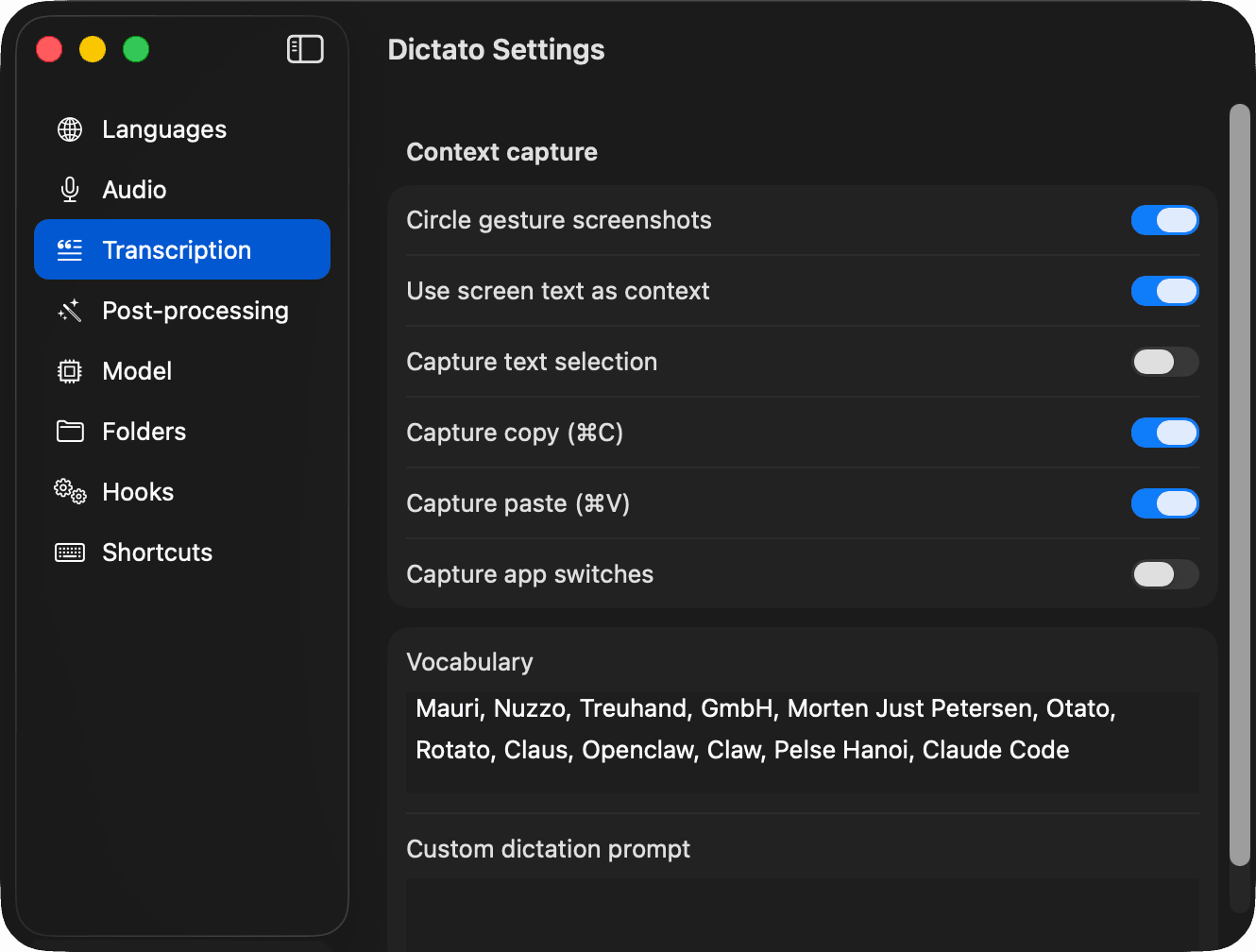Turn off Use screen text as context
1256x952 pixels.
pyautogui.click(x=1164, y=291)
